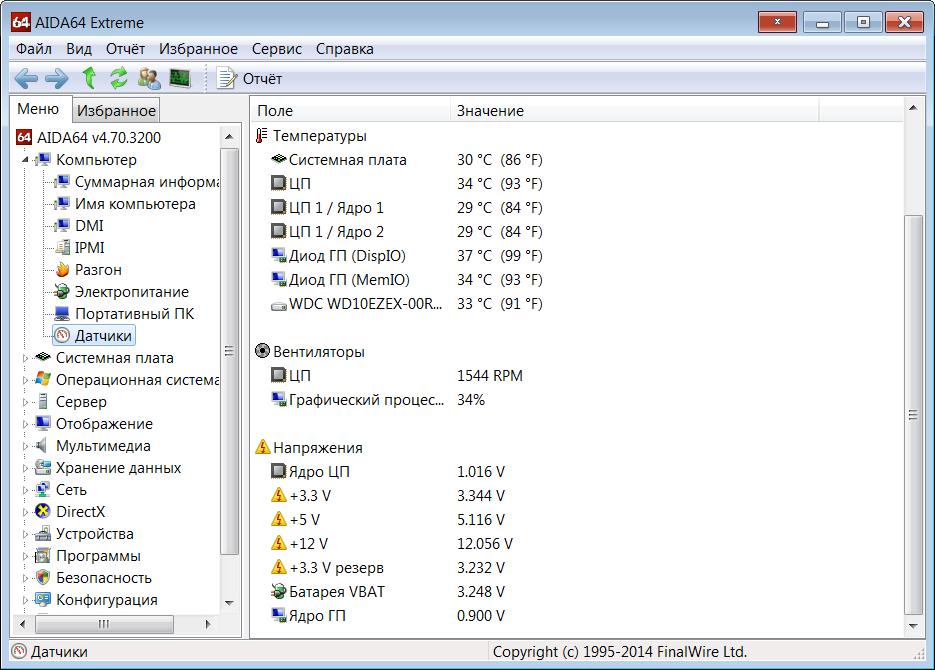Image resolution: width=935 pixels, height=670 pixels.
Task: Click the Back navigation arrow icon
Action: pos(26,78)
